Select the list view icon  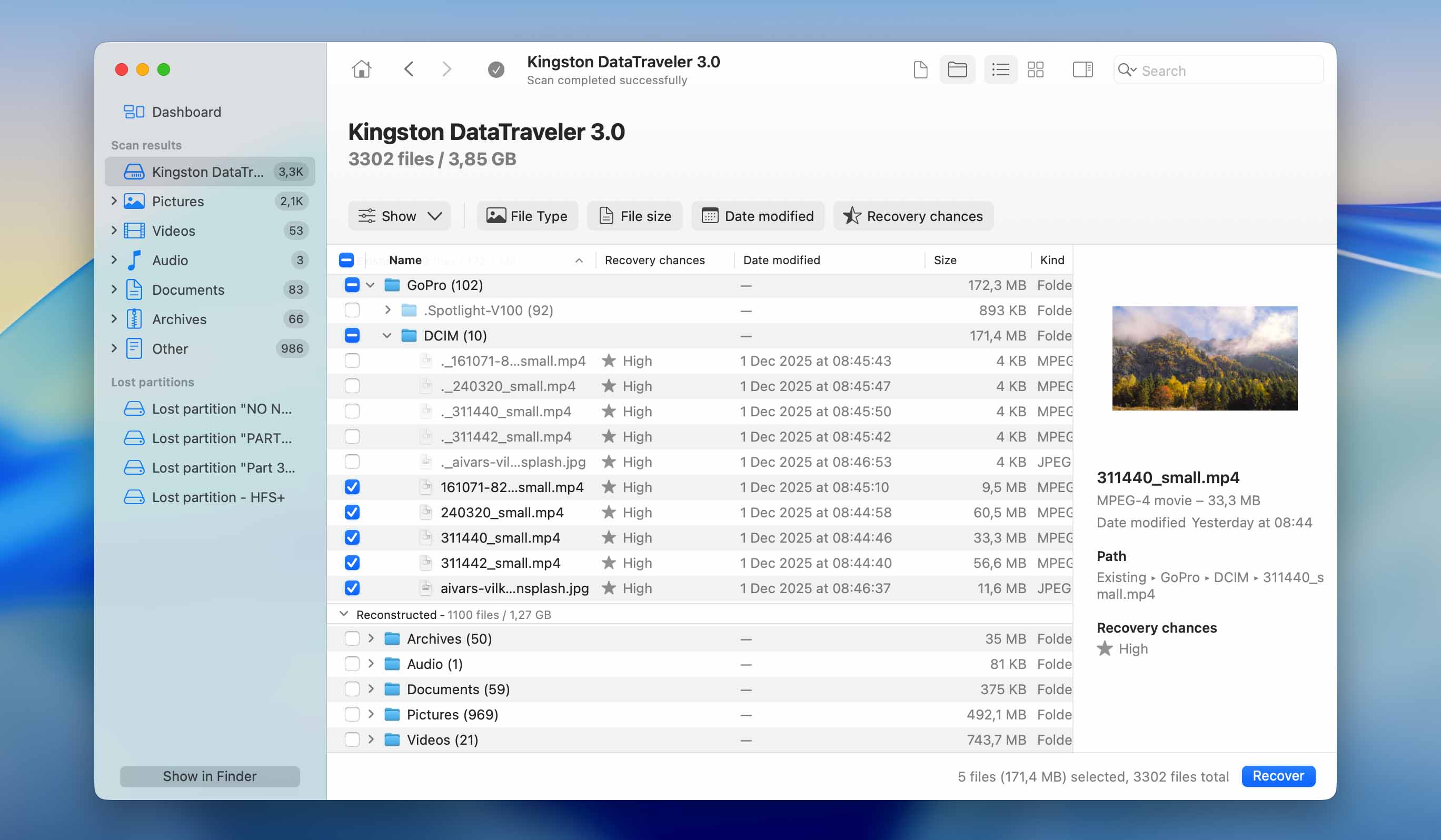point(1000,69)
